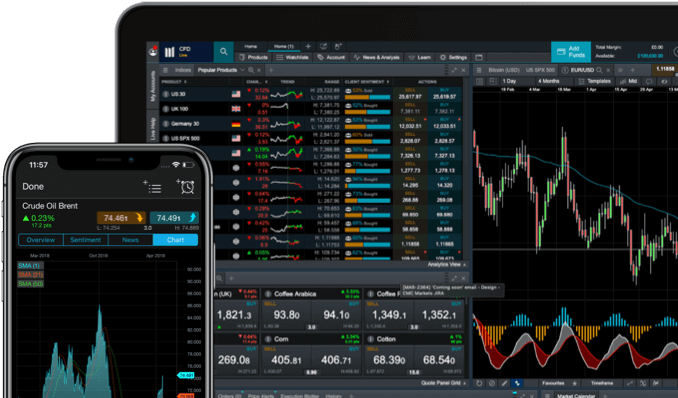Toggle the eye visibility icon on chart toolbar
Image resolution: width=678 pixels, height=398 pixels.
coord(665,81)
